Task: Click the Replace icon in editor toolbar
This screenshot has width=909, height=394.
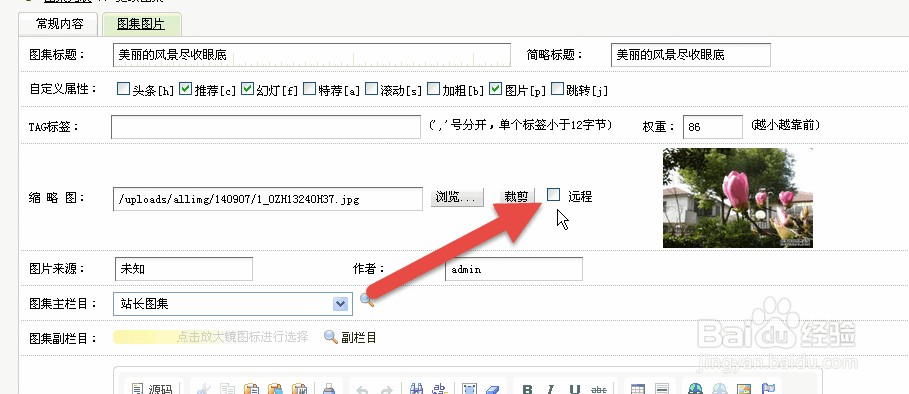Action: pyautogui.click(x=440, y=389)
